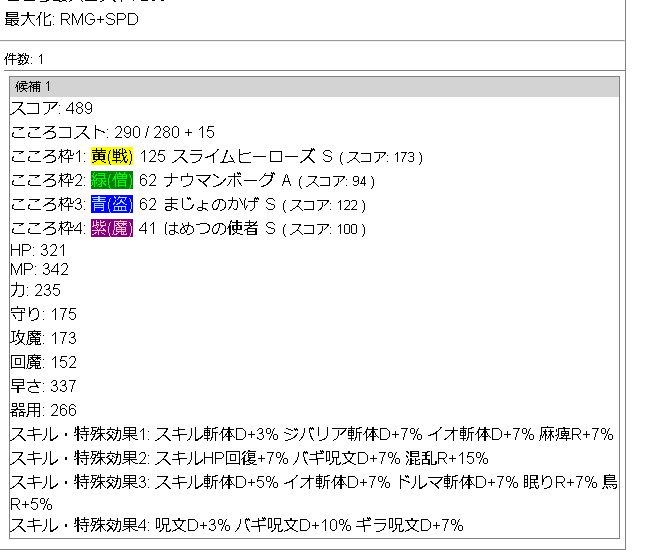645x554 pixels.
Task: Click the スキル・特殊効果4 line
Action: point(237,525)
